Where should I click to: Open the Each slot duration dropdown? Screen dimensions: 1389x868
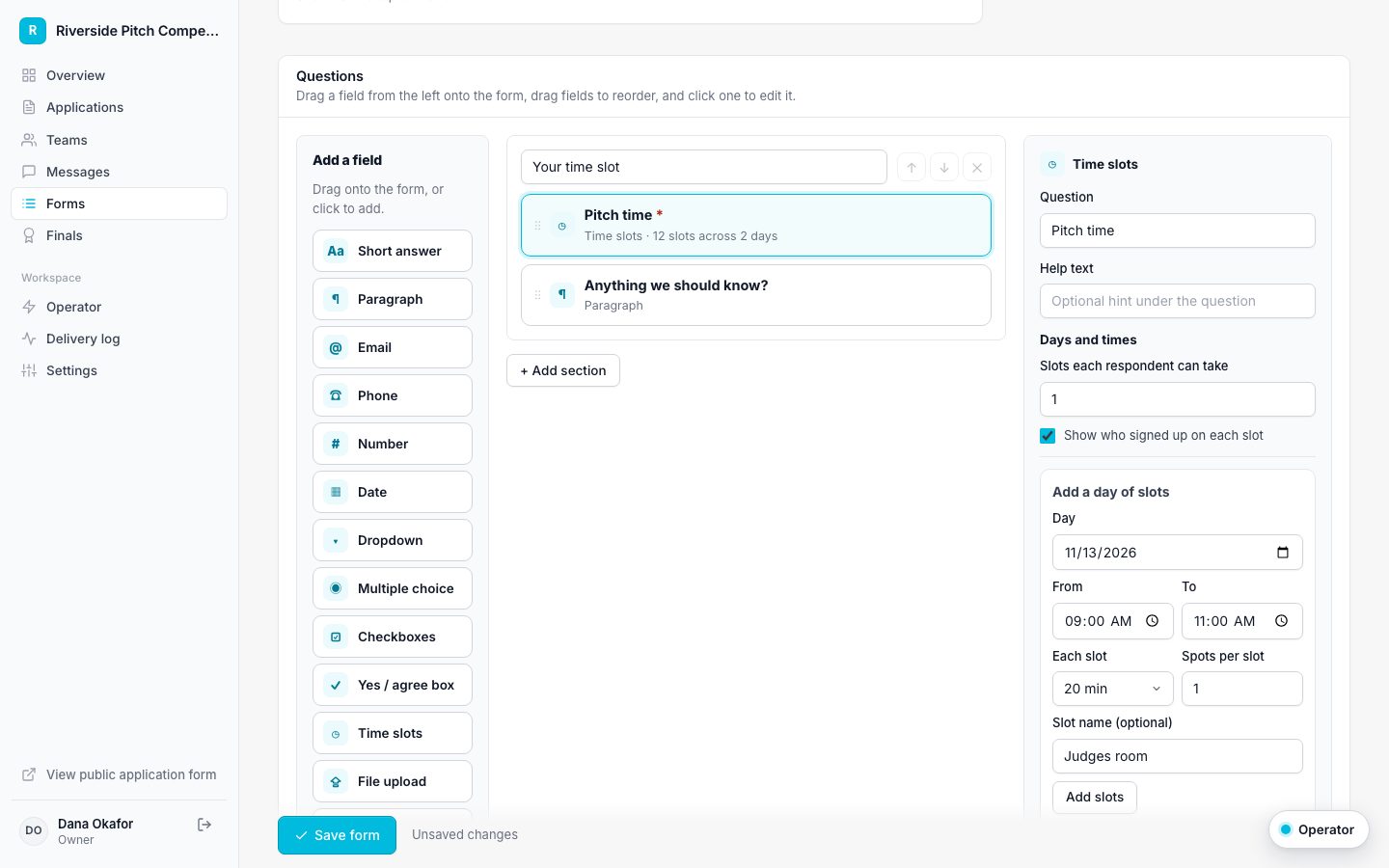(x=1112, y=689)
